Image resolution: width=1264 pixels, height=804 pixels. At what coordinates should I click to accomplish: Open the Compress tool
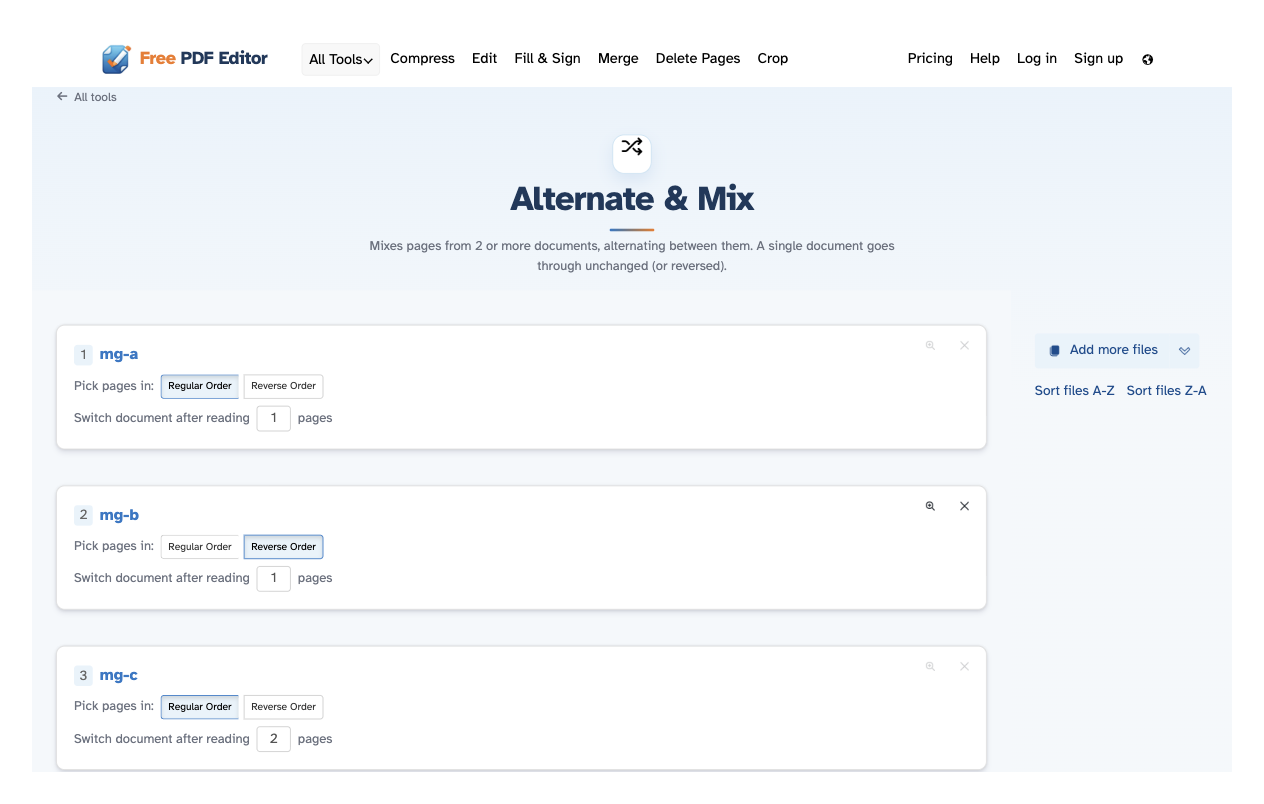tap(422, 59)
